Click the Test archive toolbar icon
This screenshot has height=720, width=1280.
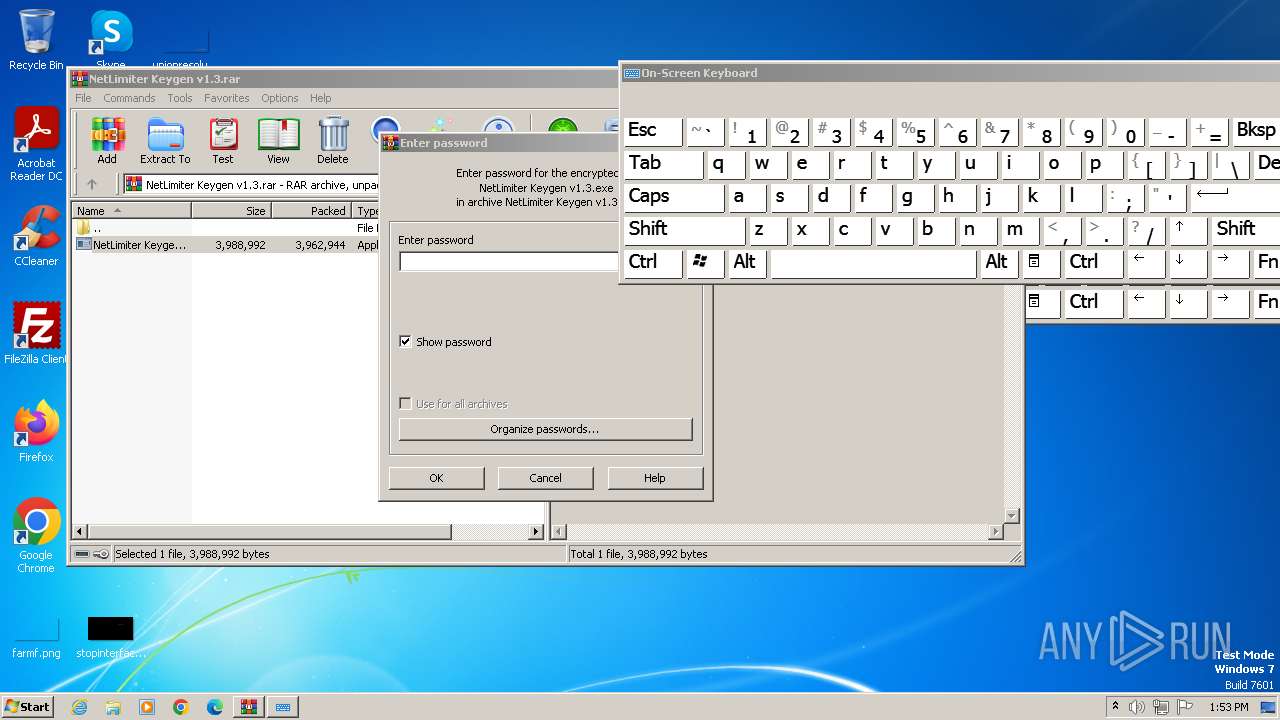click(223, 141)
